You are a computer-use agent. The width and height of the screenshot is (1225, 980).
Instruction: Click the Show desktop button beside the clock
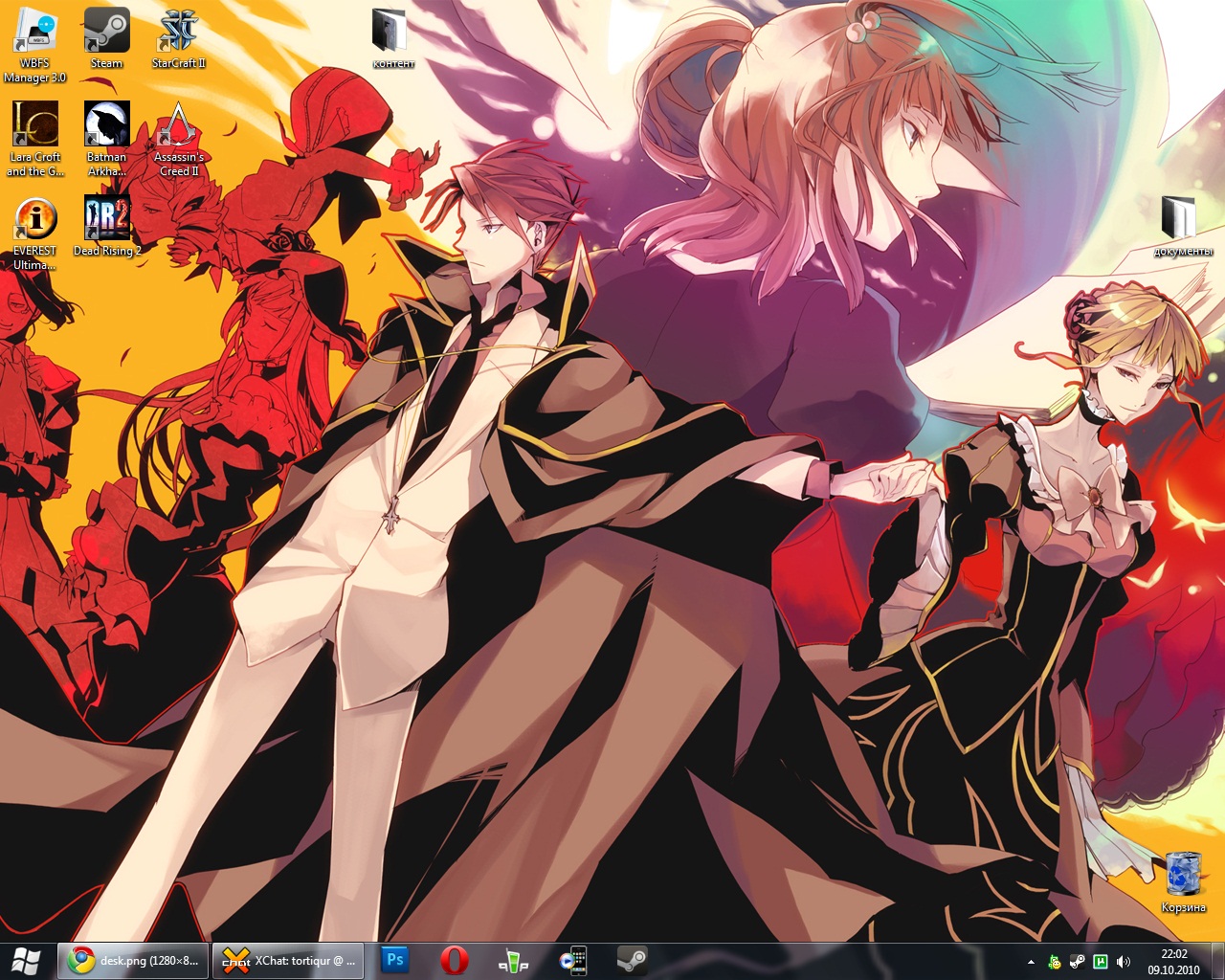click(1217, 961)
